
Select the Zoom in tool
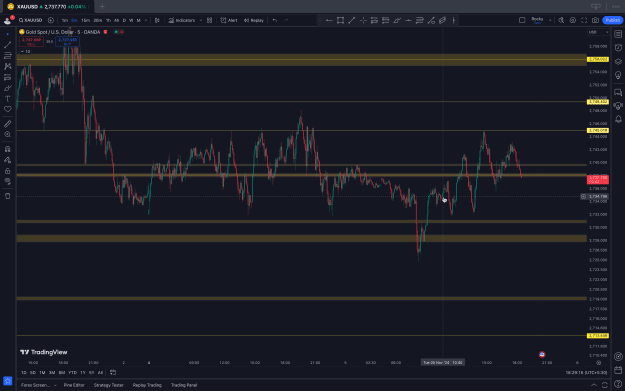(x=8, y=135)
